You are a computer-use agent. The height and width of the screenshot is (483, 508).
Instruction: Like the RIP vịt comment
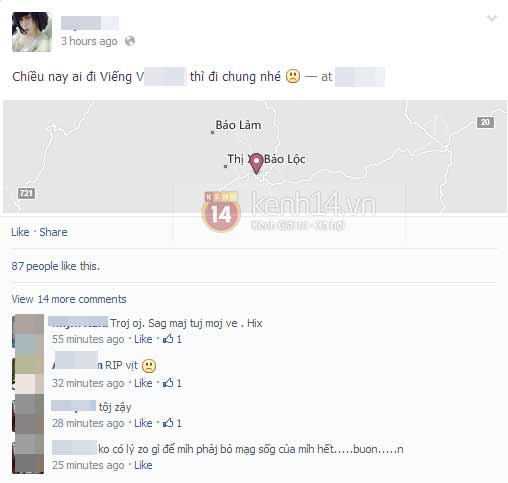pos(143,383)
